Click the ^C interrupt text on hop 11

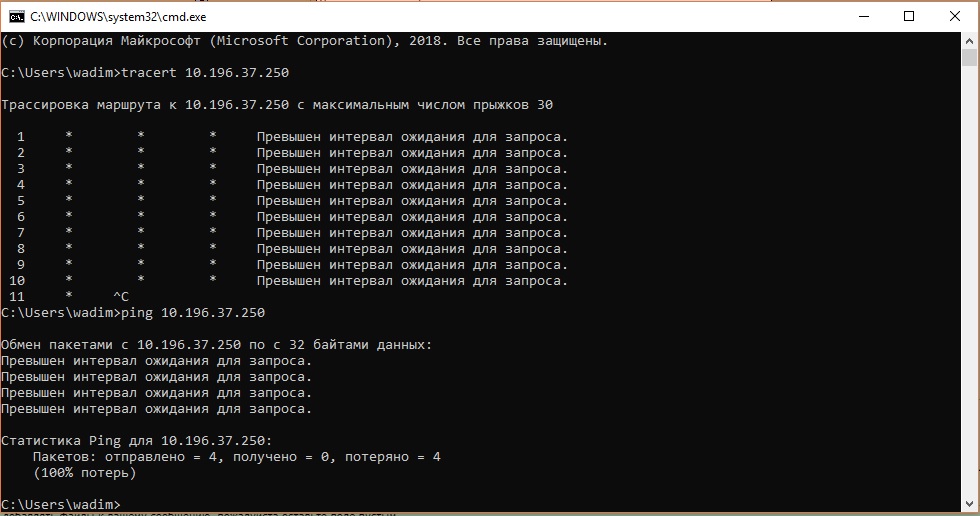click(121, 297)
